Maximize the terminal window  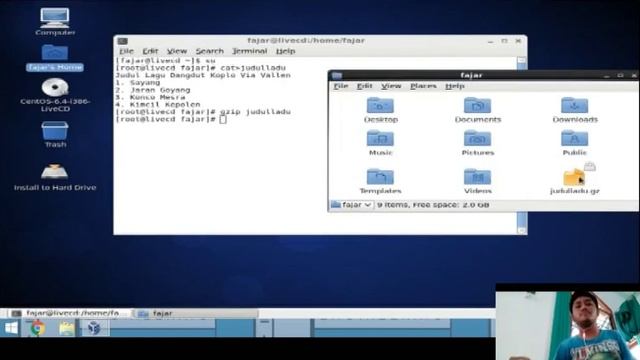pos(504,41)
